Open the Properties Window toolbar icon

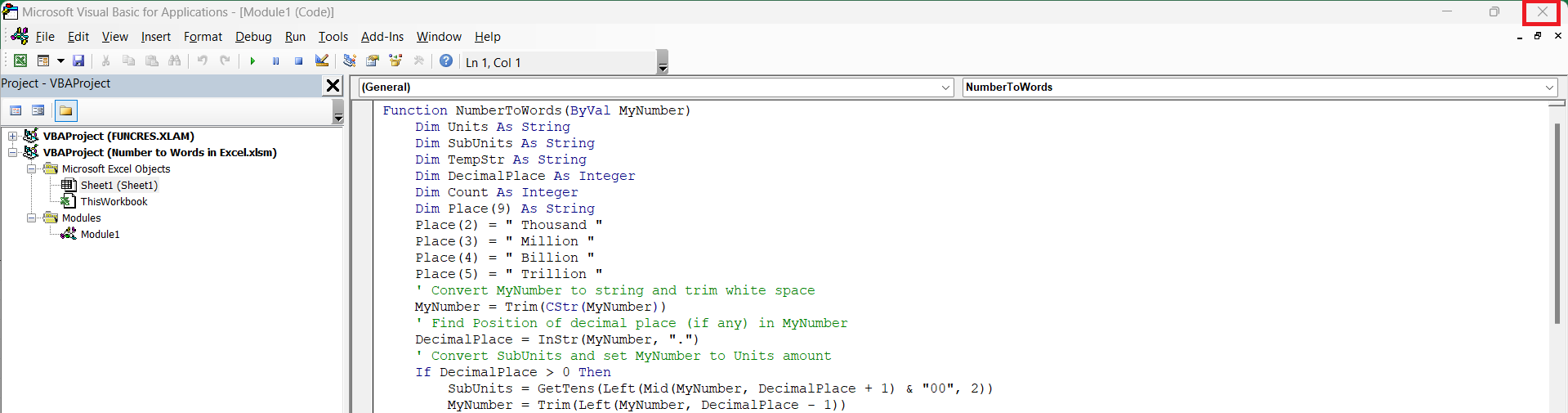(x=373, y=61)
